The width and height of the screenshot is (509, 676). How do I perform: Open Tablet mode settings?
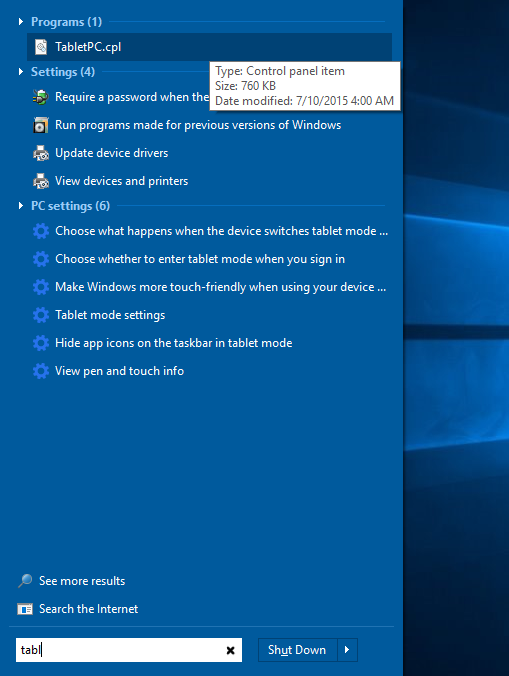[x=110, y=315]
